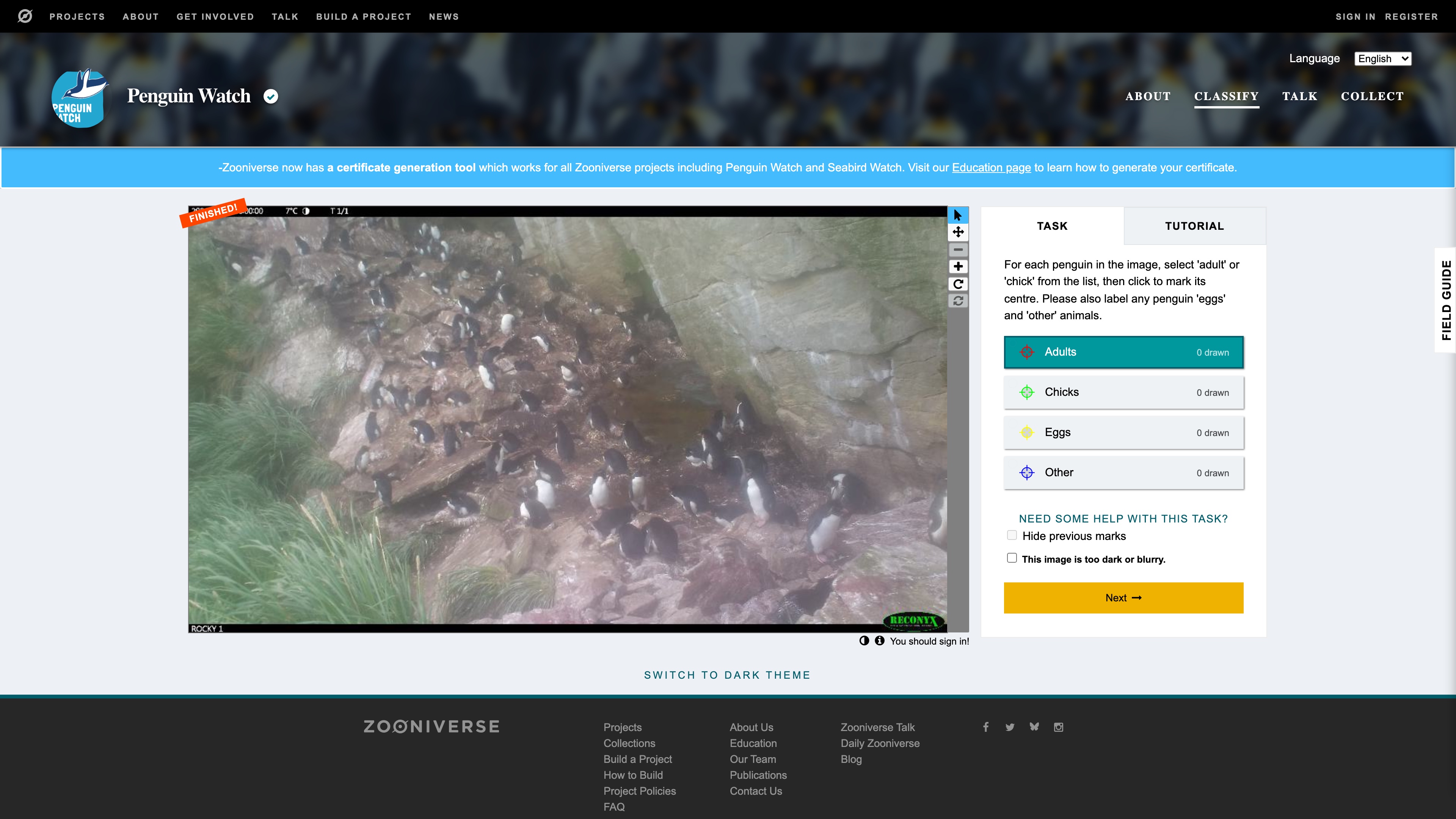This screenshot has width=1456, height=819.
Task: Click the Sign In link
Action: pyautogui.click(x=1356, y=16)
